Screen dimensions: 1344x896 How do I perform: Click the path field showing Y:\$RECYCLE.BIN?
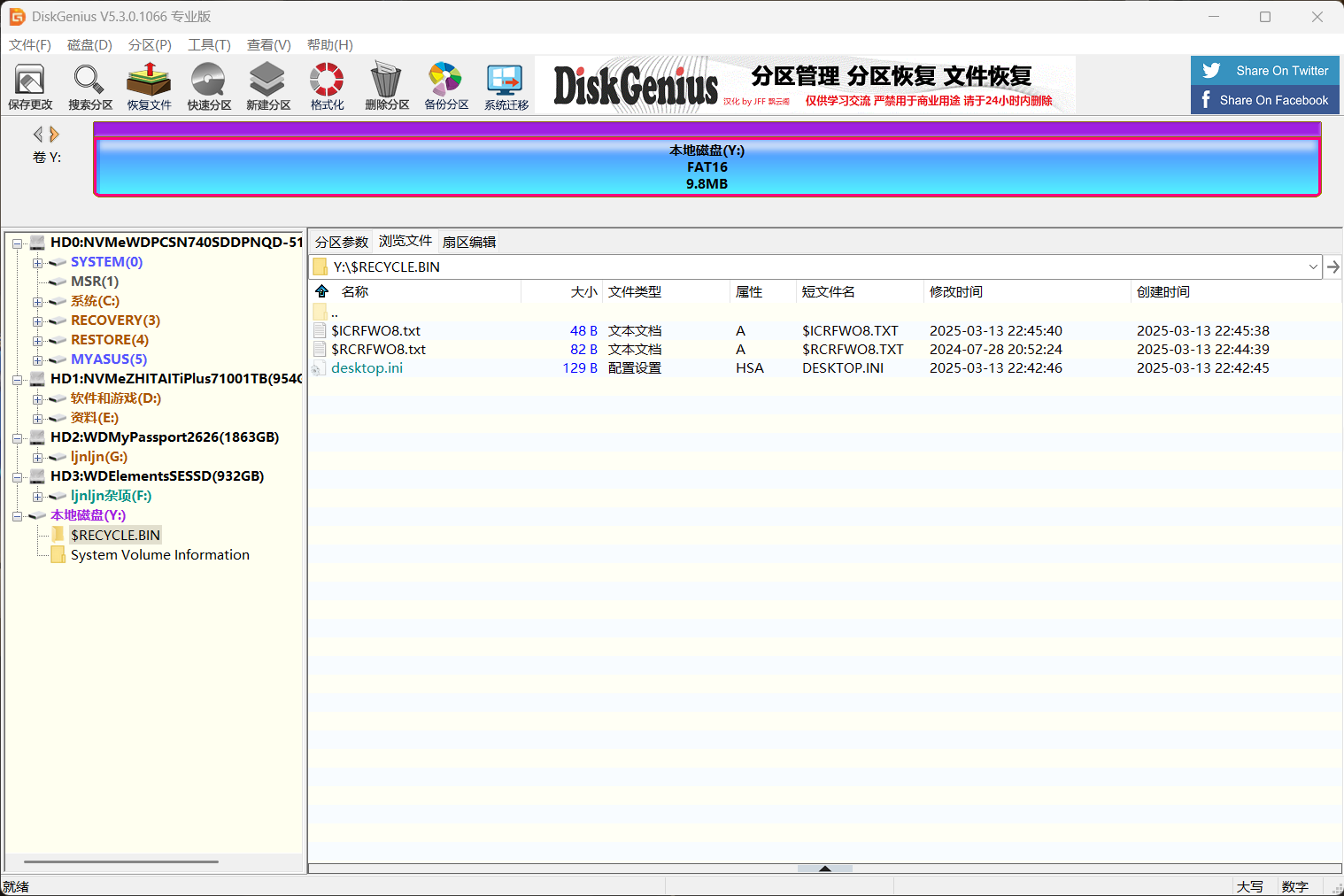815,266
